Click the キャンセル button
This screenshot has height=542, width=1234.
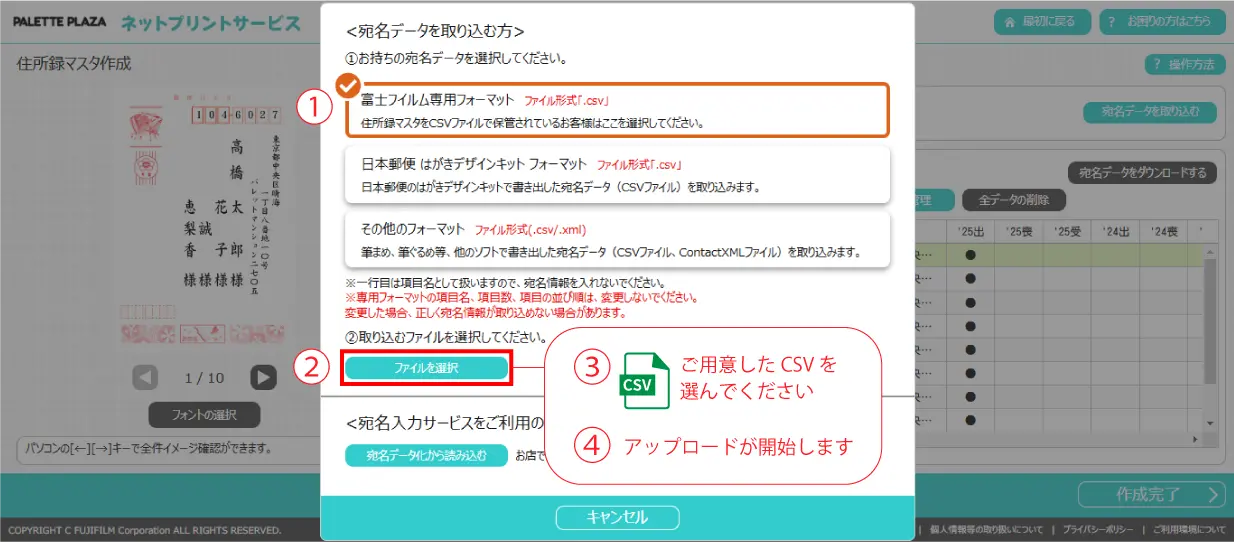(618, 517)
